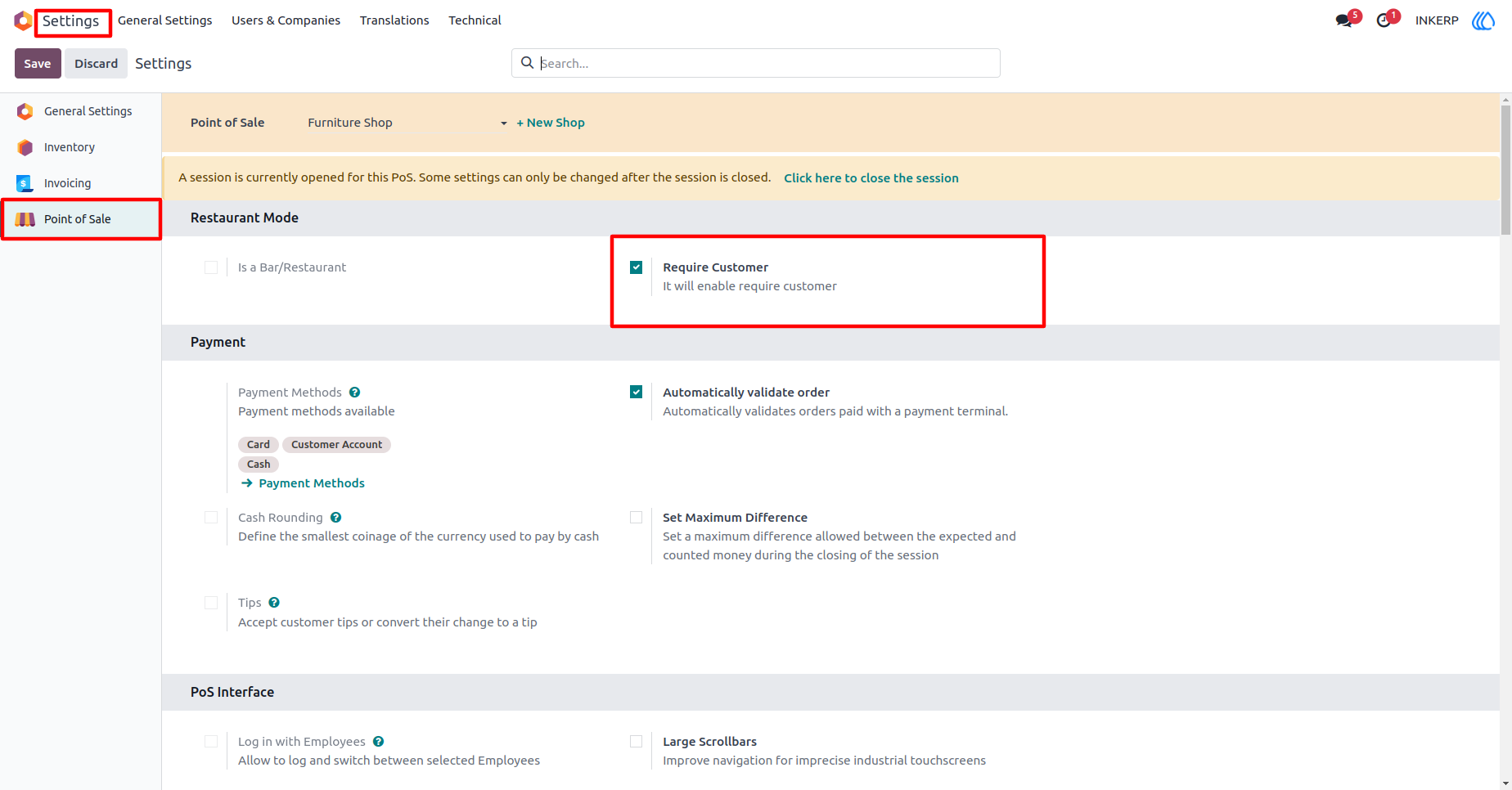Image resolution: width=1512 pixels, height=790 pixels.
Task: Open user avatar menu icon
Action: pos(1483,20)
